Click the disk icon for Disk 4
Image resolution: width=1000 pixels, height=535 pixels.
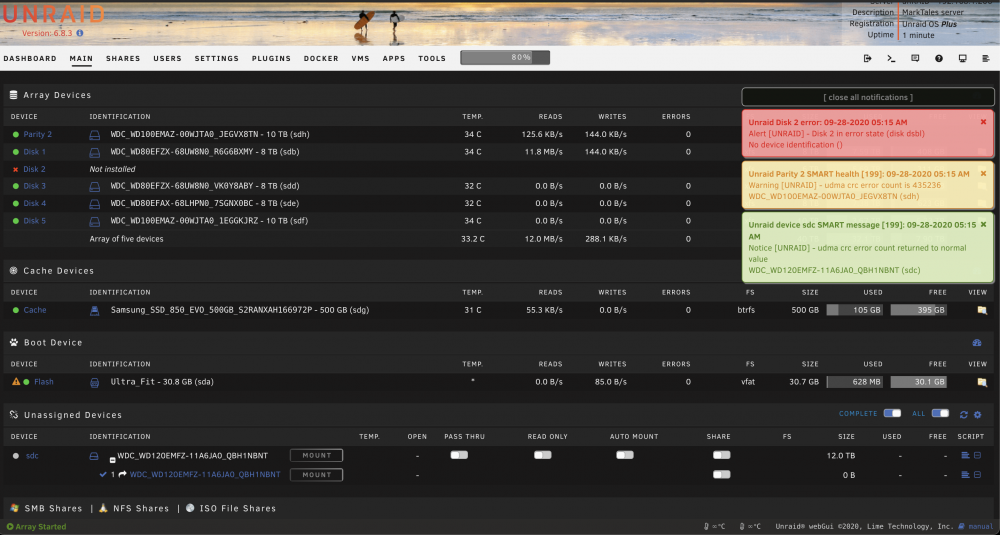pos(94,203)
